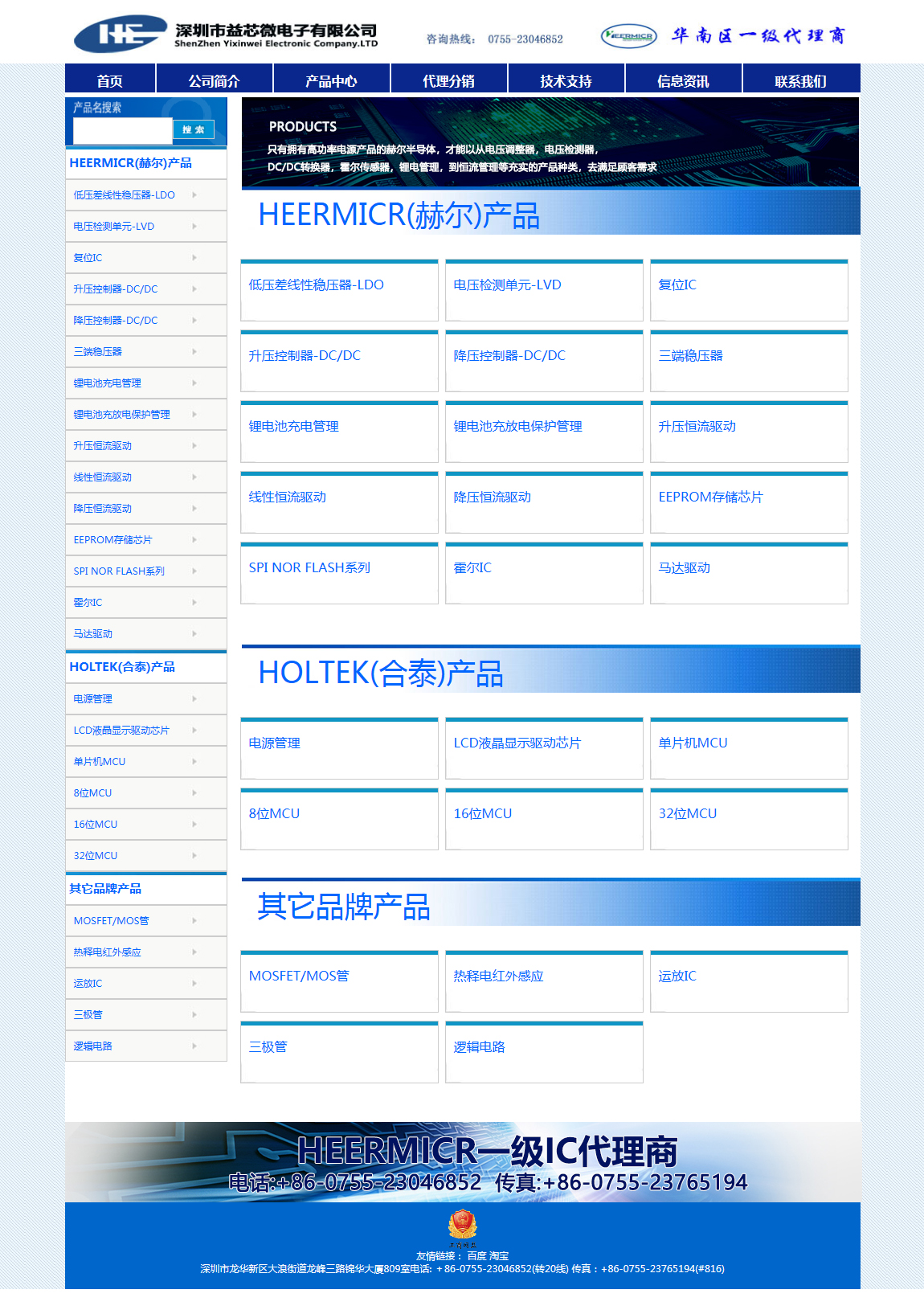The width and height of the screenshot is (924, 1306).
Task: Go to the 首页 home menu item
Action: point(110,80)
